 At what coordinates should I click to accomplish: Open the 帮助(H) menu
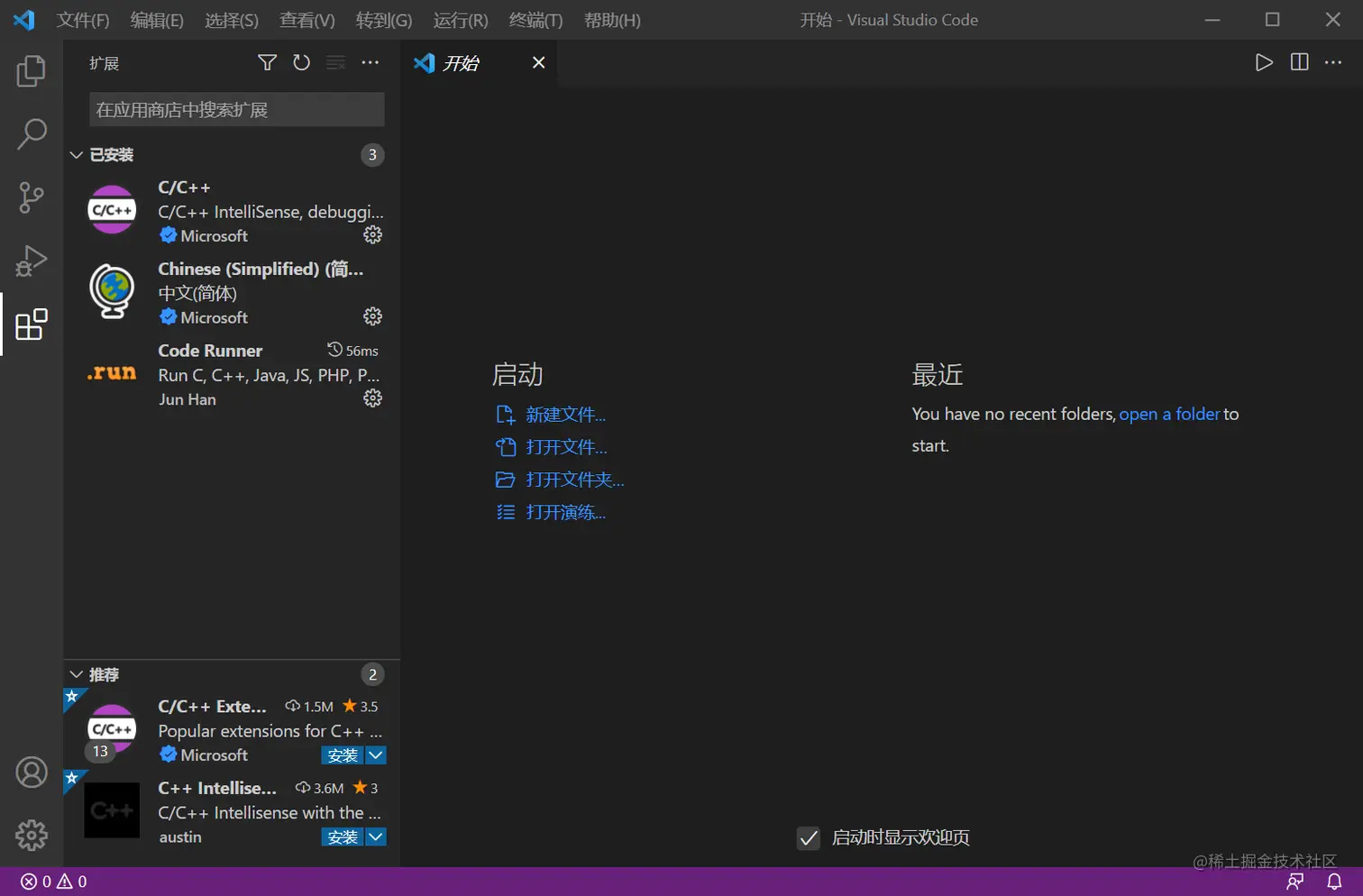tap(612, 20)
